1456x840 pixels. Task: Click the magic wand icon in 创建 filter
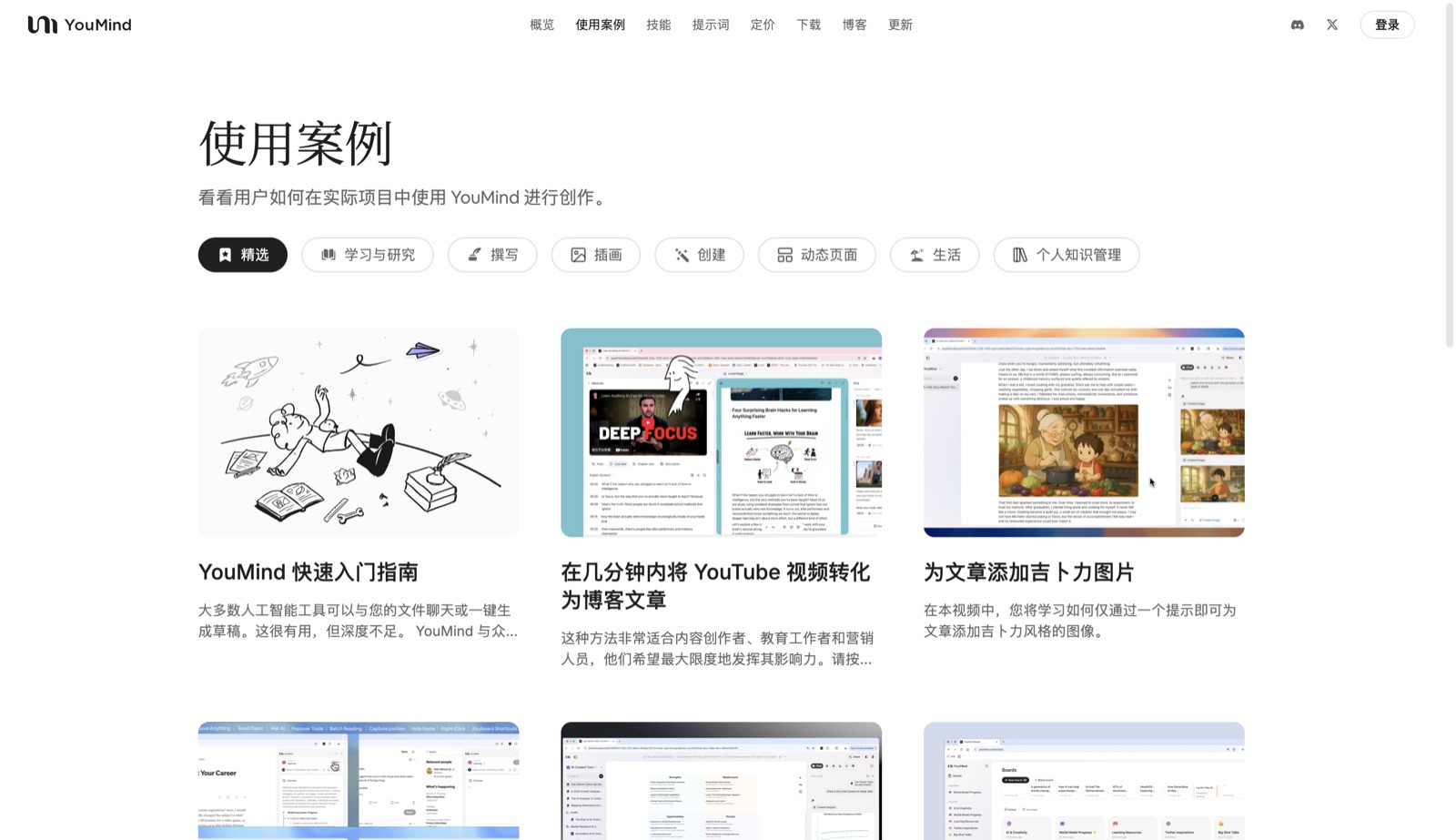tap(682, 255)
